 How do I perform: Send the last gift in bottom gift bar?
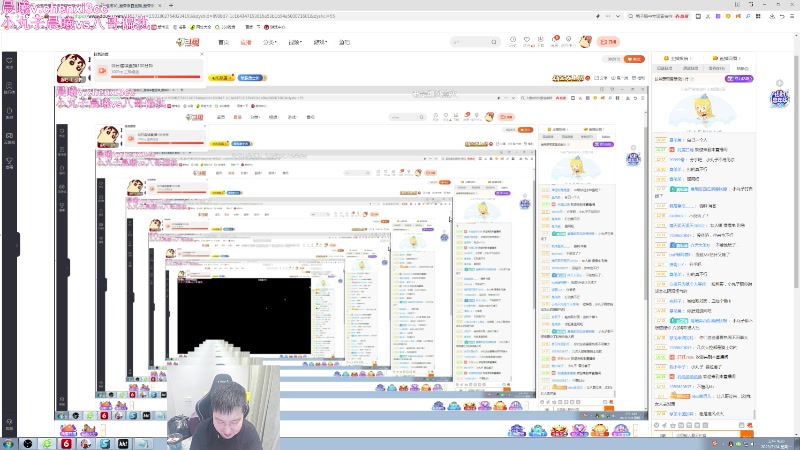pyautogui.click(x=620, y=430)
